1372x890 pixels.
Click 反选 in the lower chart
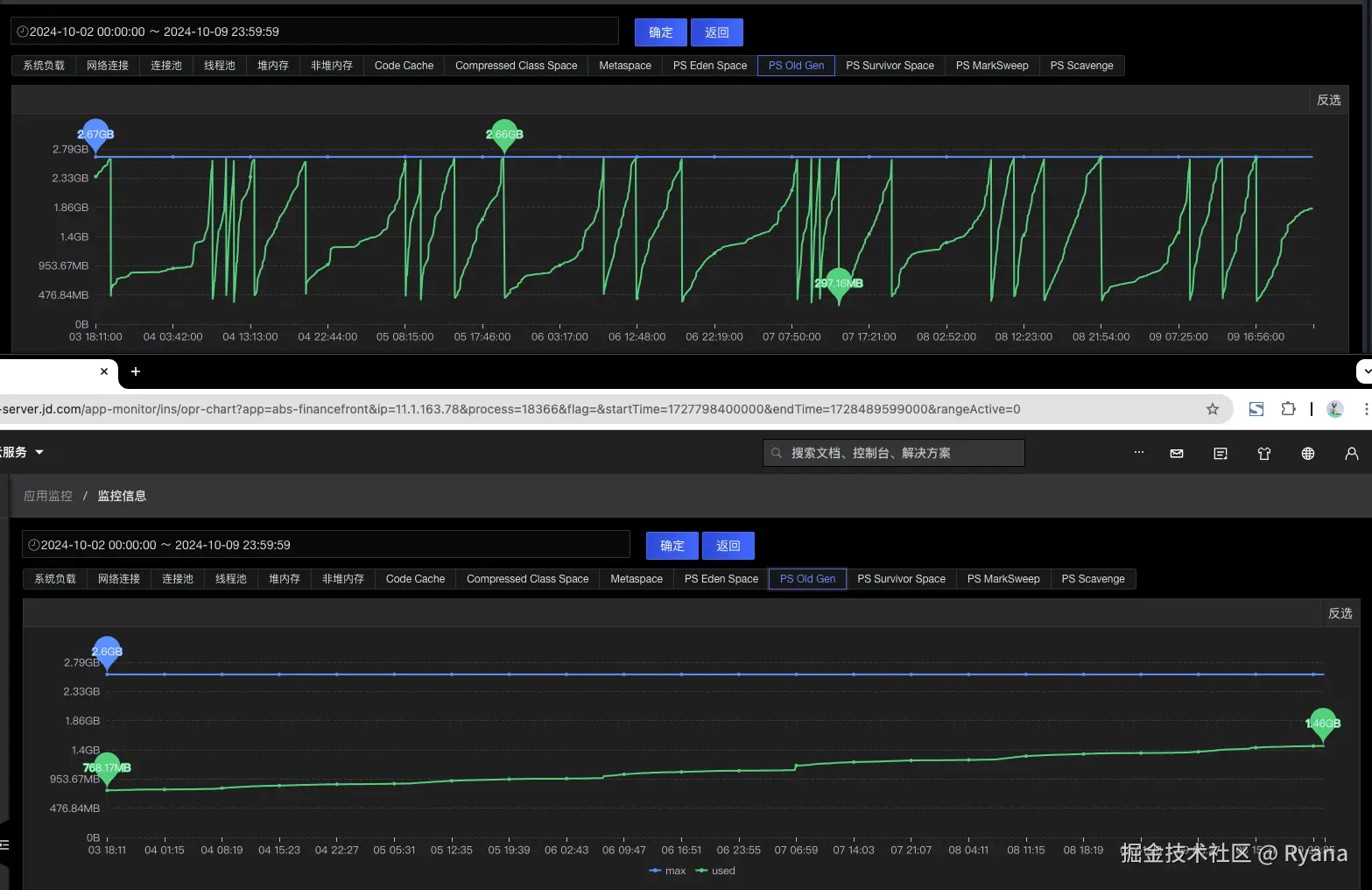[1340, 613]
